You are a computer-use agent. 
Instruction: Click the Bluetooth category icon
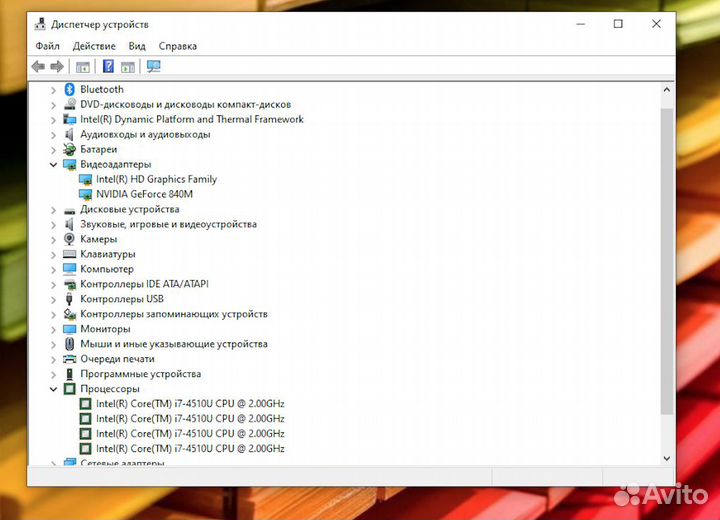[x=69, y=89]
